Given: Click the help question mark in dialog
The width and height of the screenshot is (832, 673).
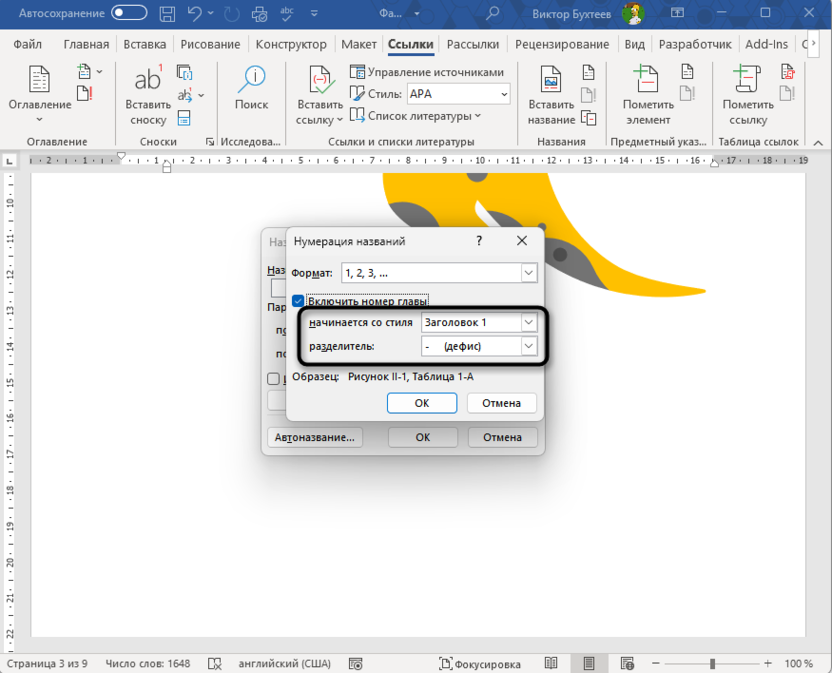Looking at the screenshot, I should click(479, 241).
